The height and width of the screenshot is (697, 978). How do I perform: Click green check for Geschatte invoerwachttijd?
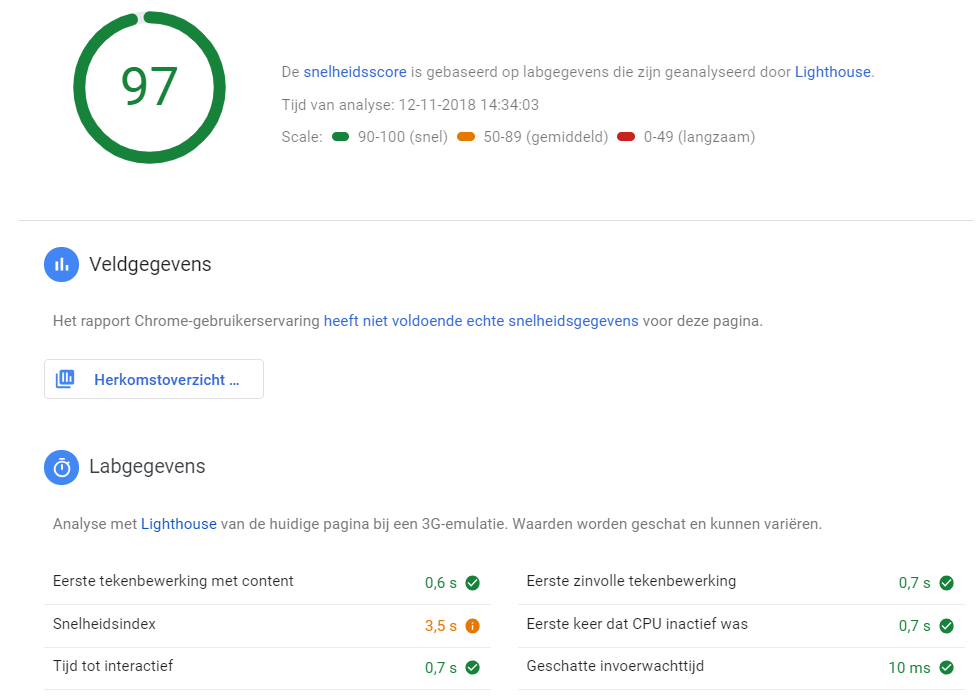pyautogui.click(x=946, y=667)
